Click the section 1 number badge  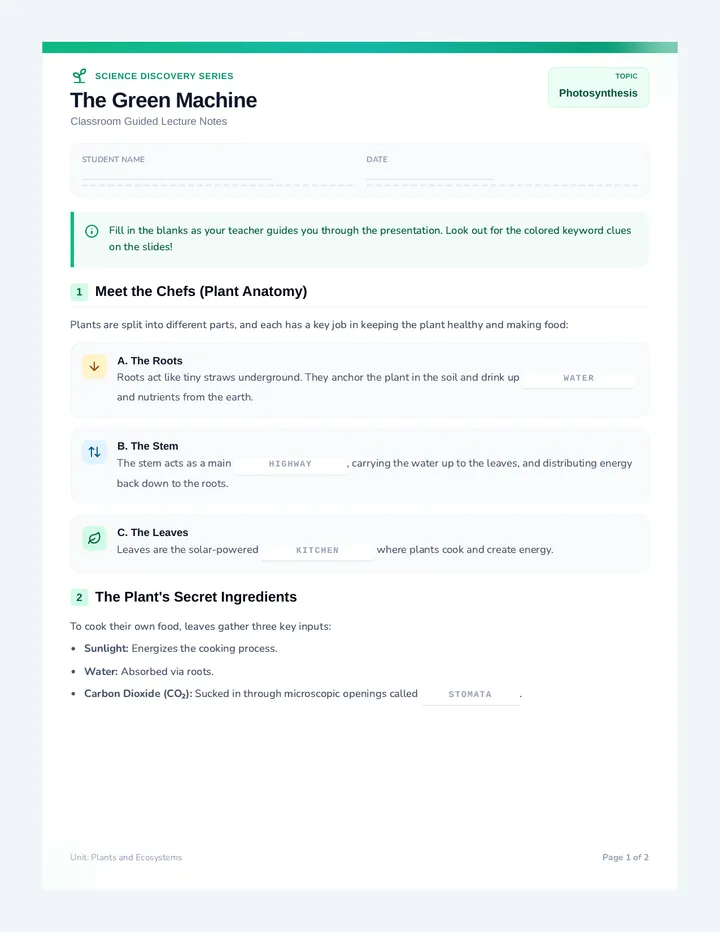[x=79, y=292]
